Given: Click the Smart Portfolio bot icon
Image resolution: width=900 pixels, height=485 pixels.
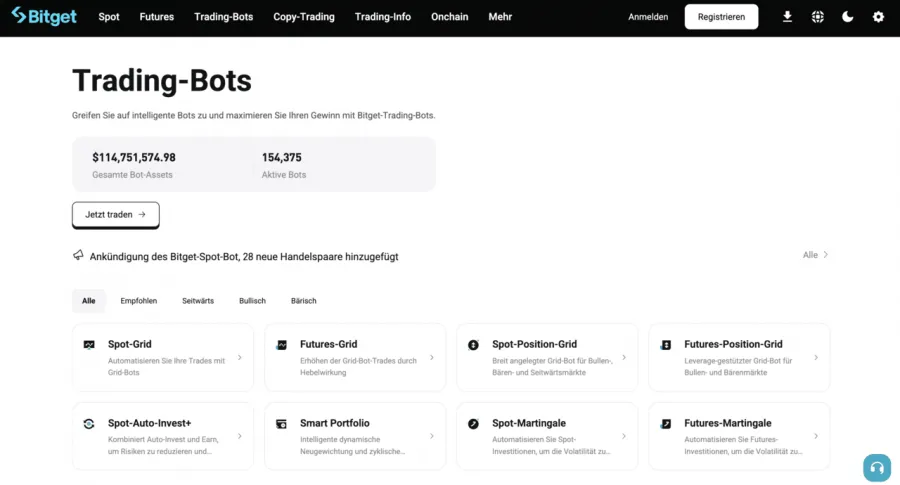Looking at the screenshot, I should [281, 424].
